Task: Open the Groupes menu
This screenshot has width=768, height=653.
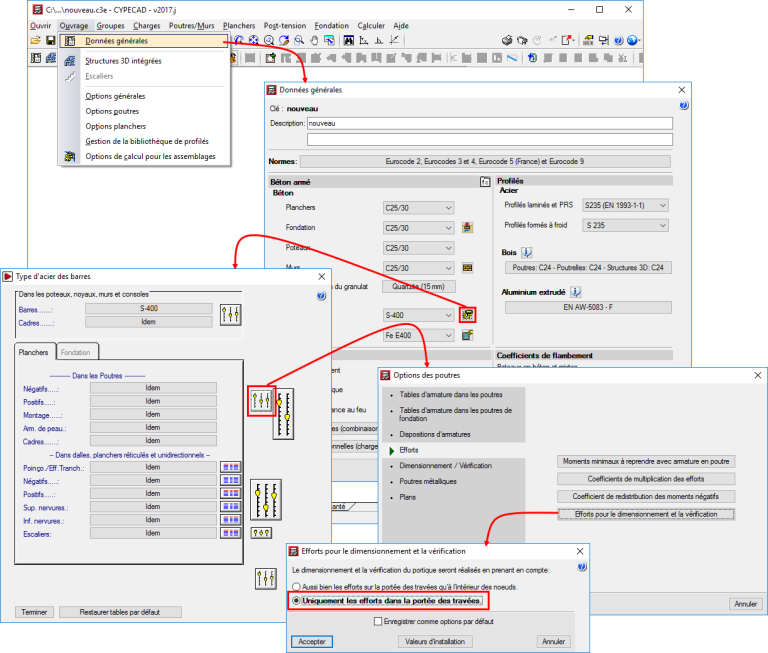Action: pyautogui.click(x=110, y=25)
